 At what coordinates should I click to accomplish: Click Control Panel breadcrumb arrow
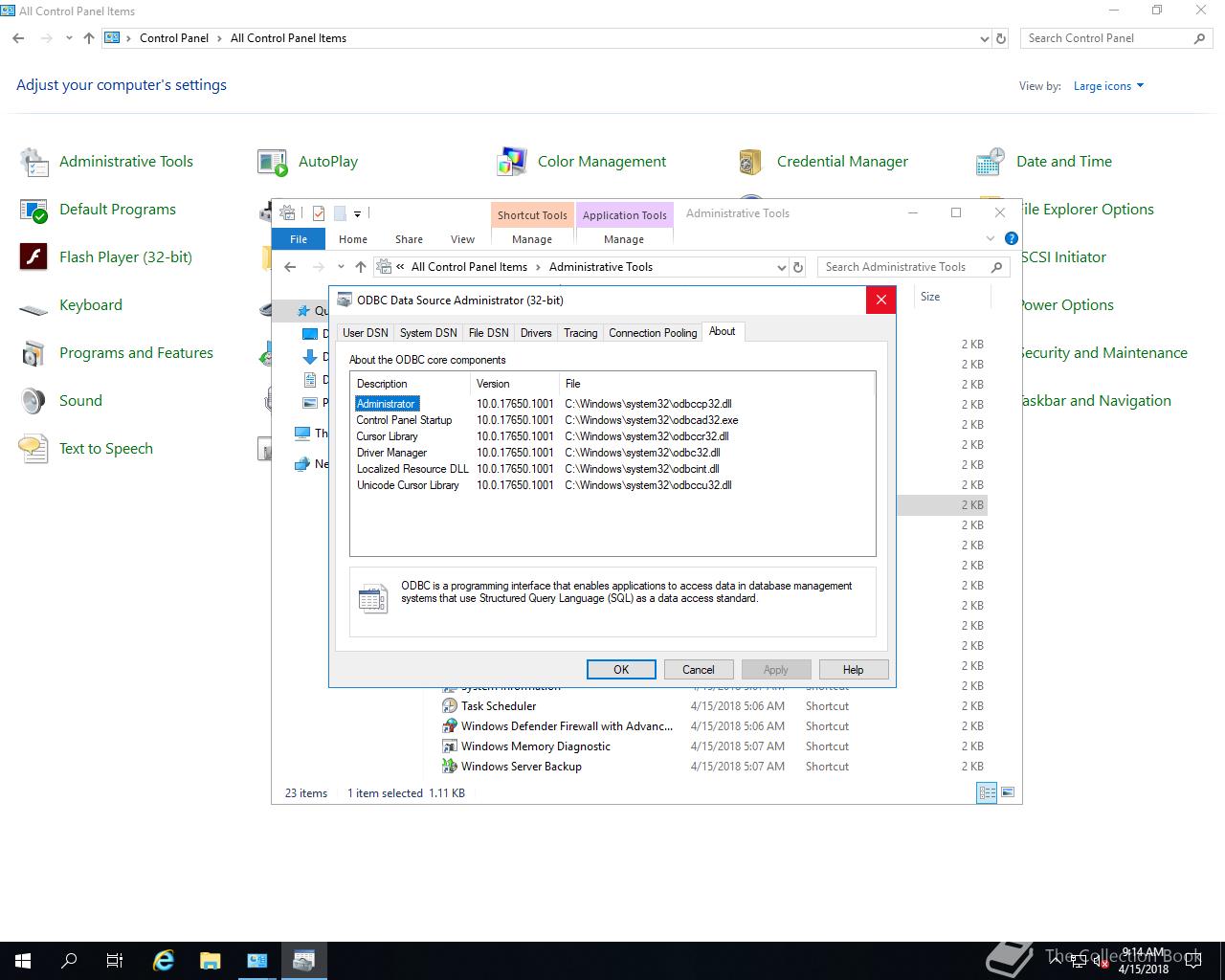click(x=220, y=38)
